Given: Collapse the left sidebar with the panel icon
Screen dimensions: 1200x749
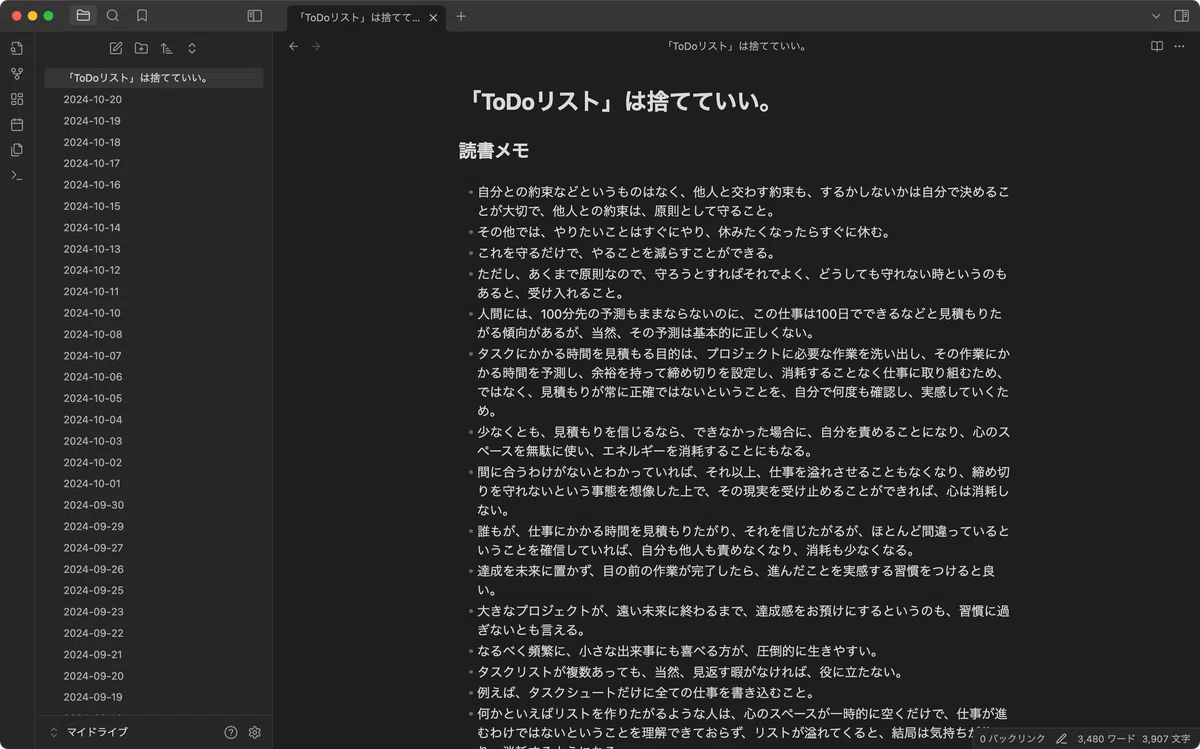Looking at the screenshot, I should (254, 16).
